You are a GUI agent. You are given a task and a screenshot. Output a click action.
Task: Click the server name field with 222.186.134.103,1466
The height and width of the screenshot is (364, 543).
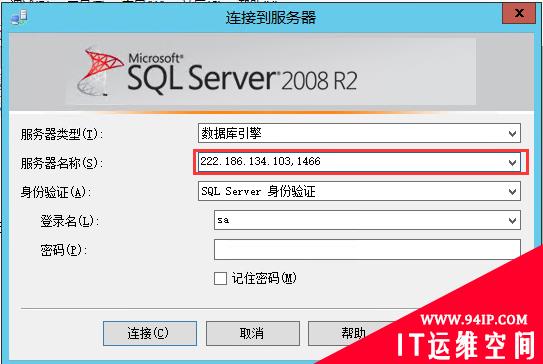(359, 162)
